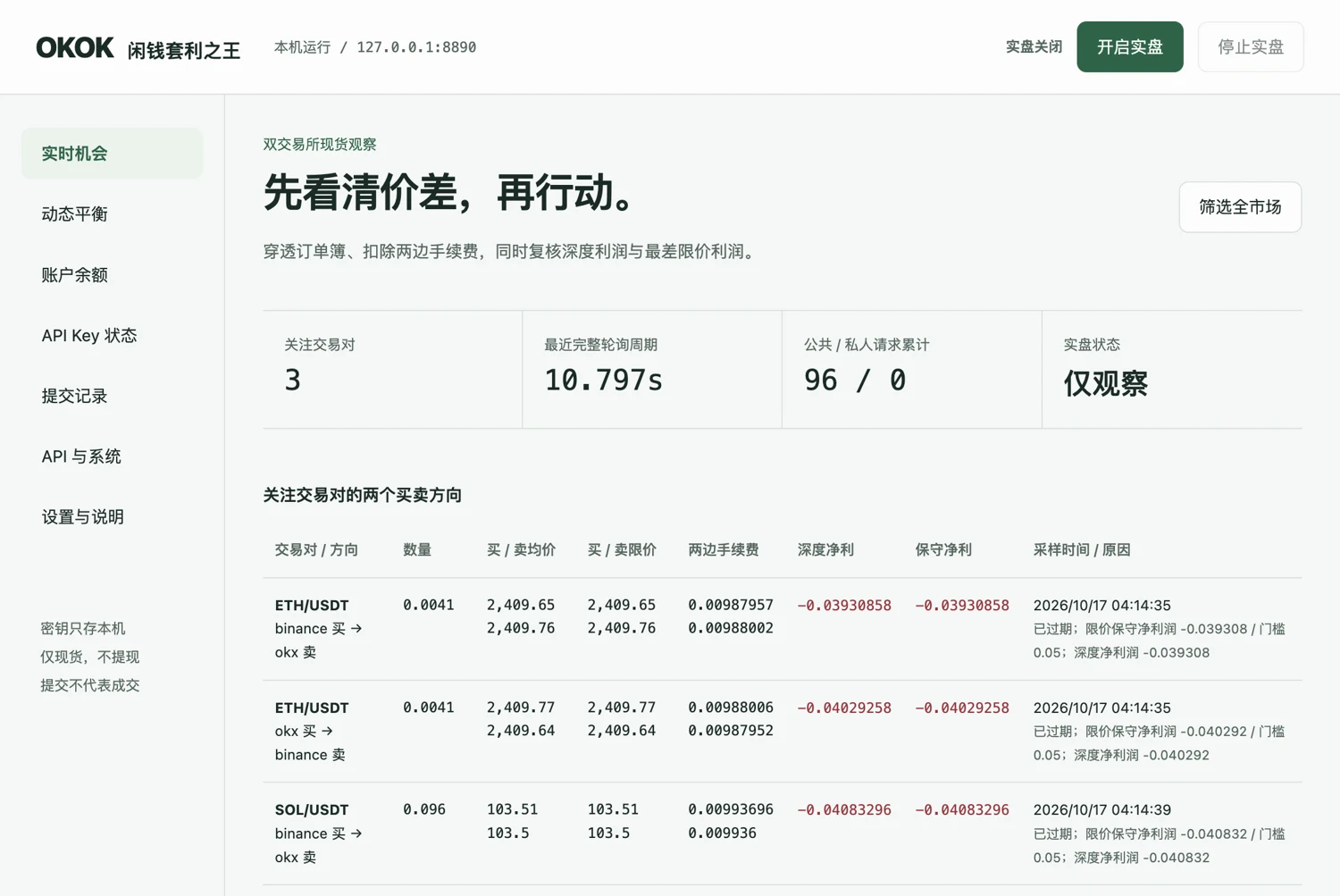Click the 10.797s polling cycle value
The width and height of the screenshot is (1340, 896).
coord(604,381)
